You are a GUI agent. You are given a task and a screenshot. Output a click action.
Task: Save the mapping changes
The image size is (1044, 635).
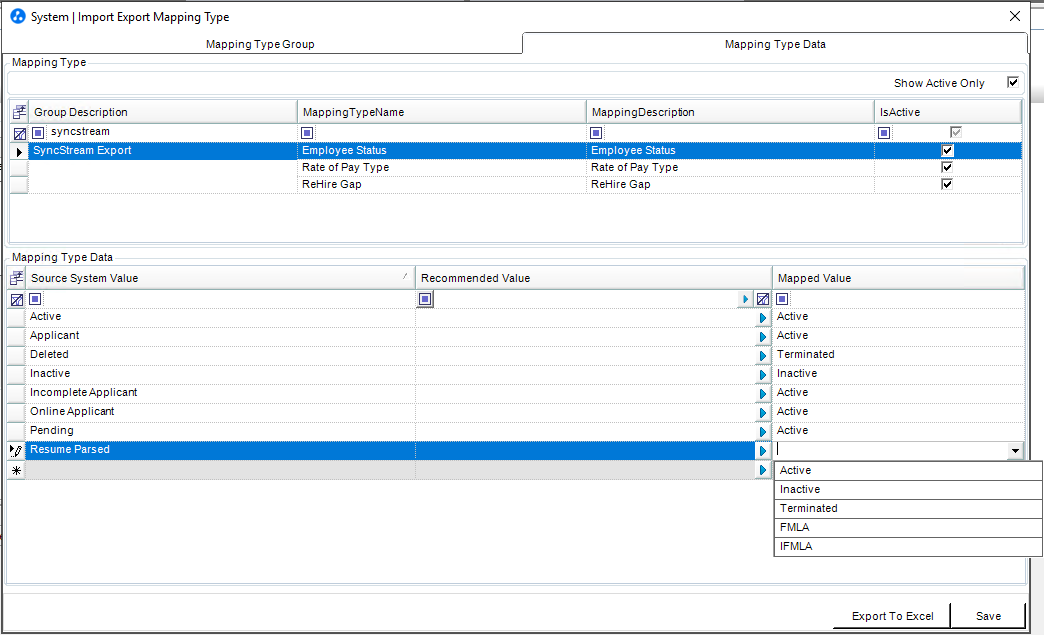[x=988, y=616]
